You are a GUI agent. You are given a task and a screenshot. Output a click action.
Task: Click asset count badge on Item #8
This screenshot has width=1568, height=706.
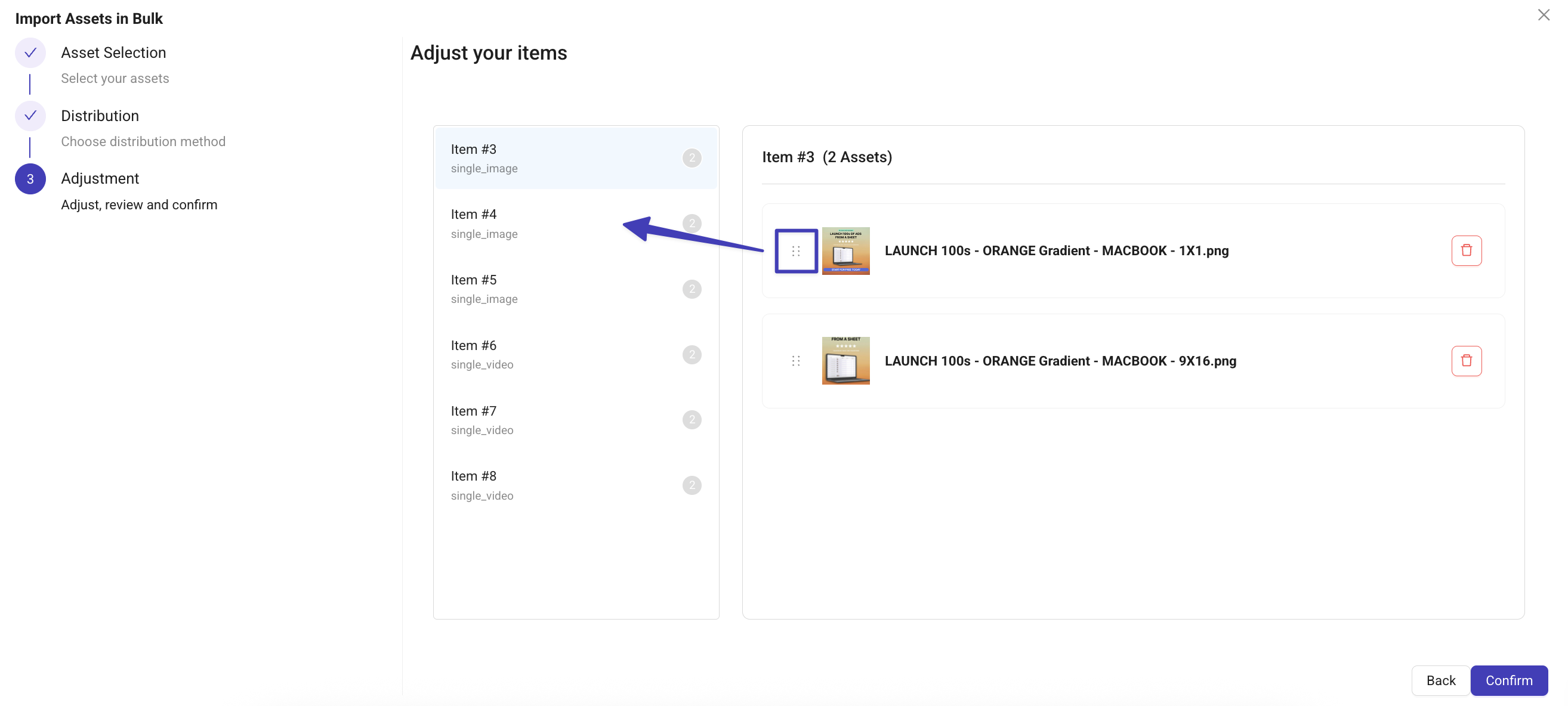coord(692,485)
